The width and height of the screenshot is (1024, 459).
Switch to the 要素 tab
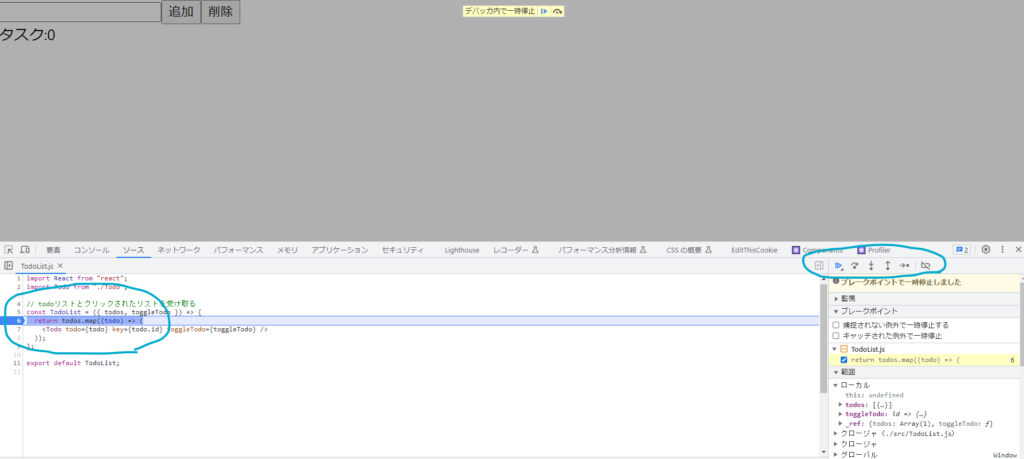[54, 250]
